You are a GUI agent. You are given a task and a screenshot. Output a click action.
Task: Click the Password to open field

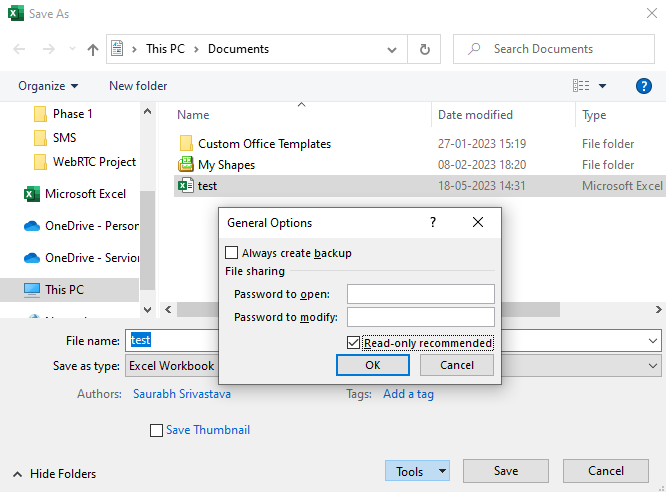(x=420, y=294)
